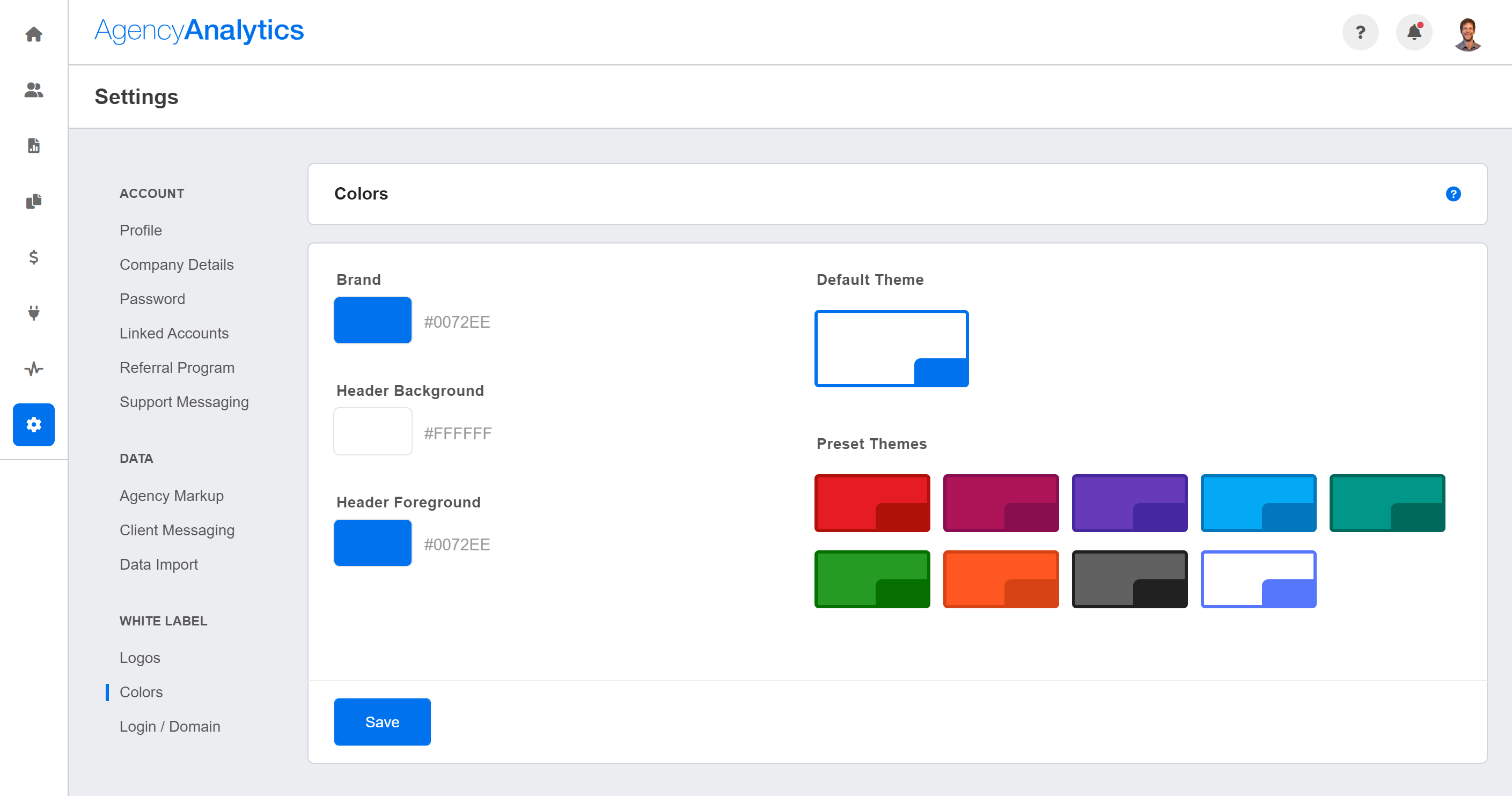Viewport: 1512px width, 796px height.
Task: Click the clients/users icon in sidebar
Action: (x=34, y=89)
